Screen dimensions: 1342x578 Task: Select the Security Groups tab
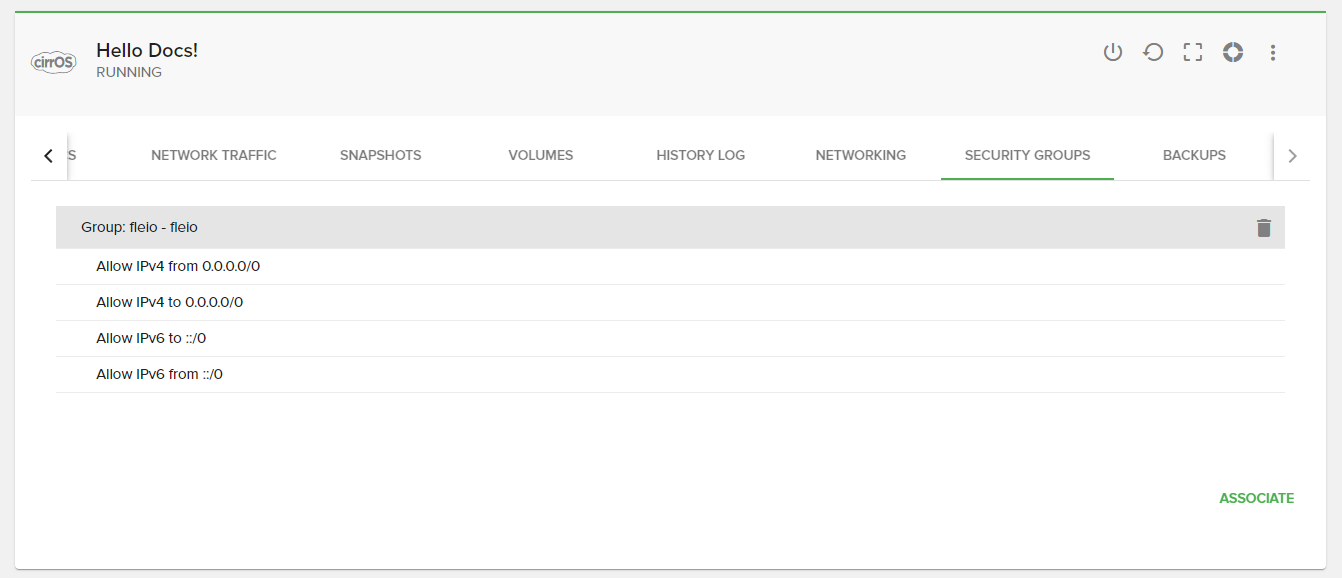click(x=1027, y=156)
